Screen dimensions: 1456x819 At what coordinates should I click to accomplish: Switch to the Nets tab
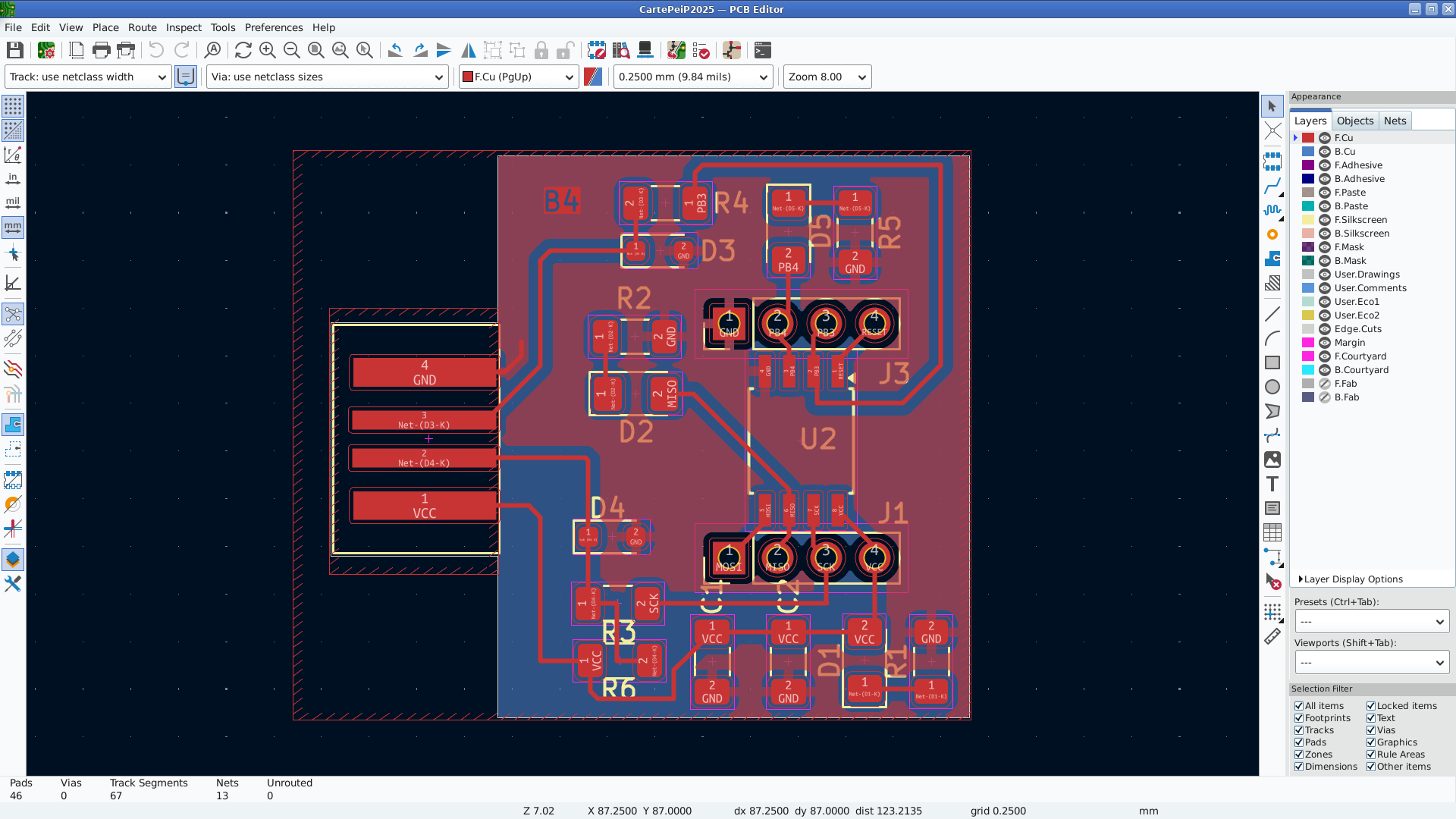coord(1395,121)
